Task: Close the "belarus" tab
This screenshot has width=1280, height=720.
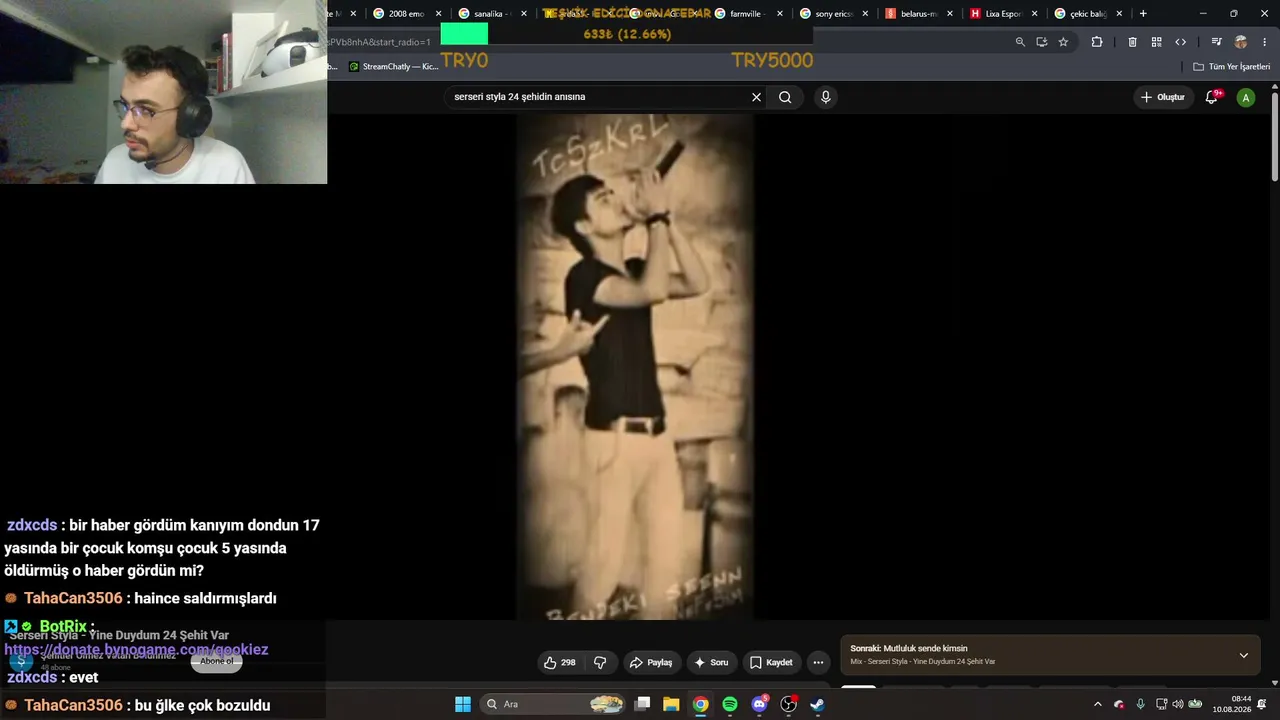Action: pos(949,14)
